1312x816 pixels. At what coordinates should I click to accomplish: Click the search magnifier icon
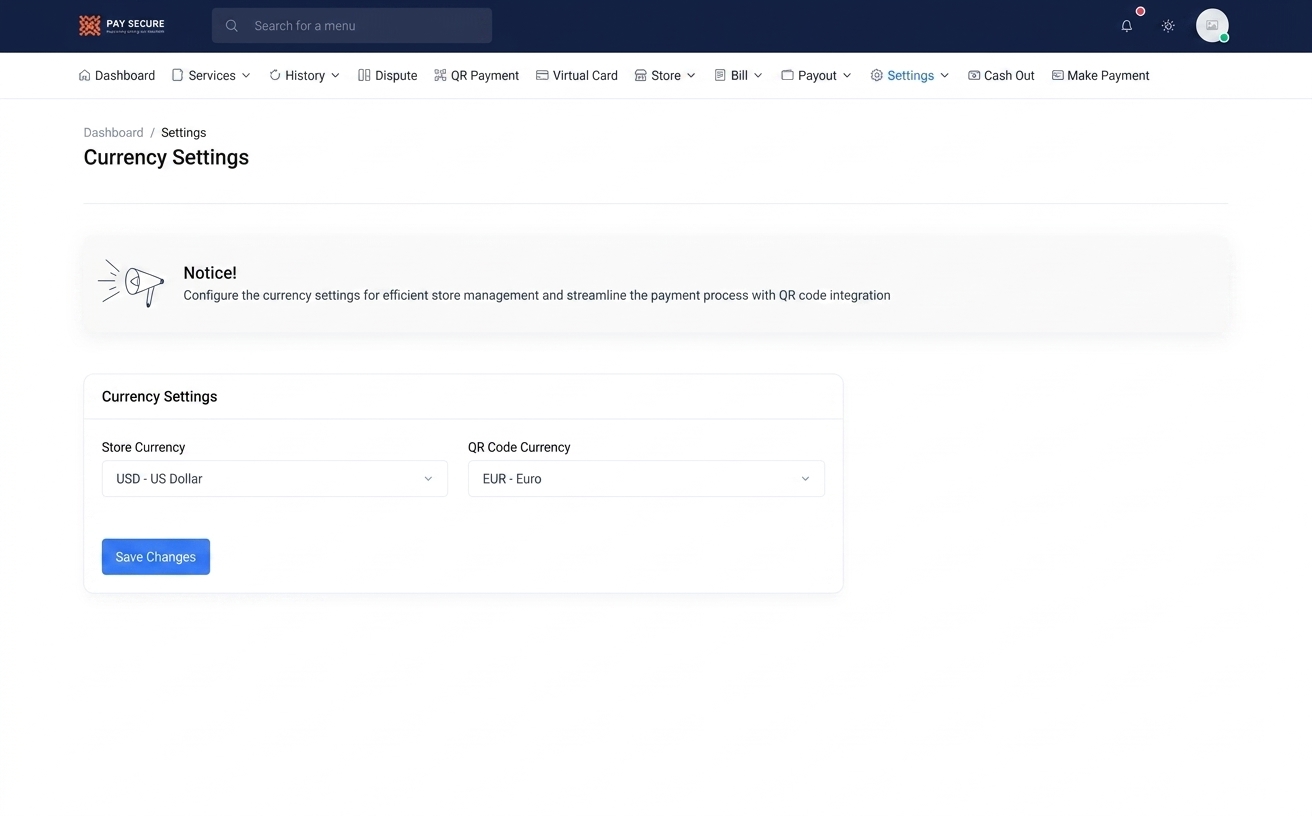point(232,26)
